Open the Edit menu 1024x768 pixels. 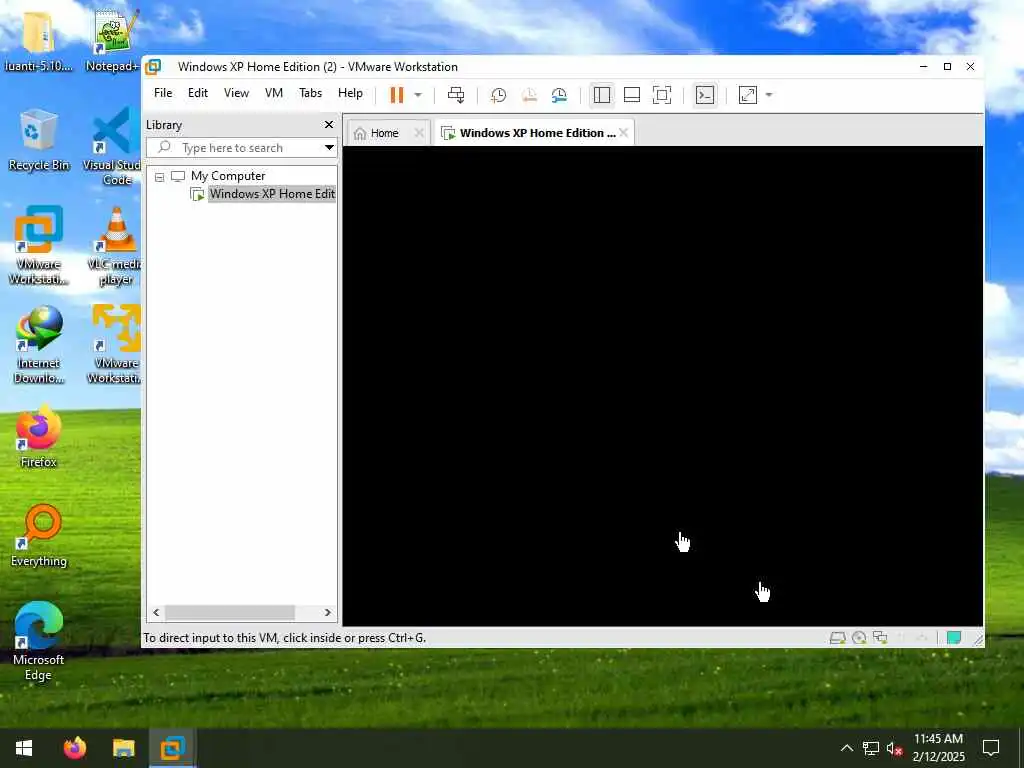tap(198, 93)
